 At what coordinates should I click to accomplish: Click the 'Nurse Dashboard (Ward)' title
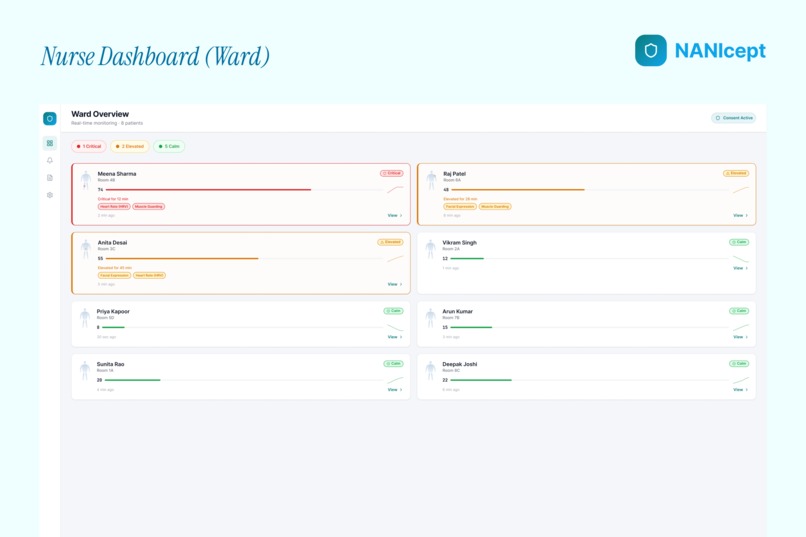coord(156,57)
